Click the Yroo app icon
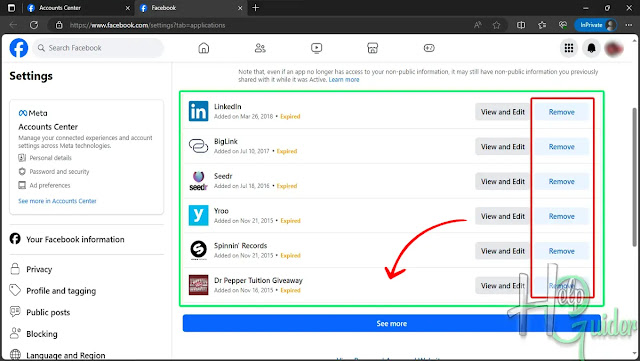 (x=198, y=215)
